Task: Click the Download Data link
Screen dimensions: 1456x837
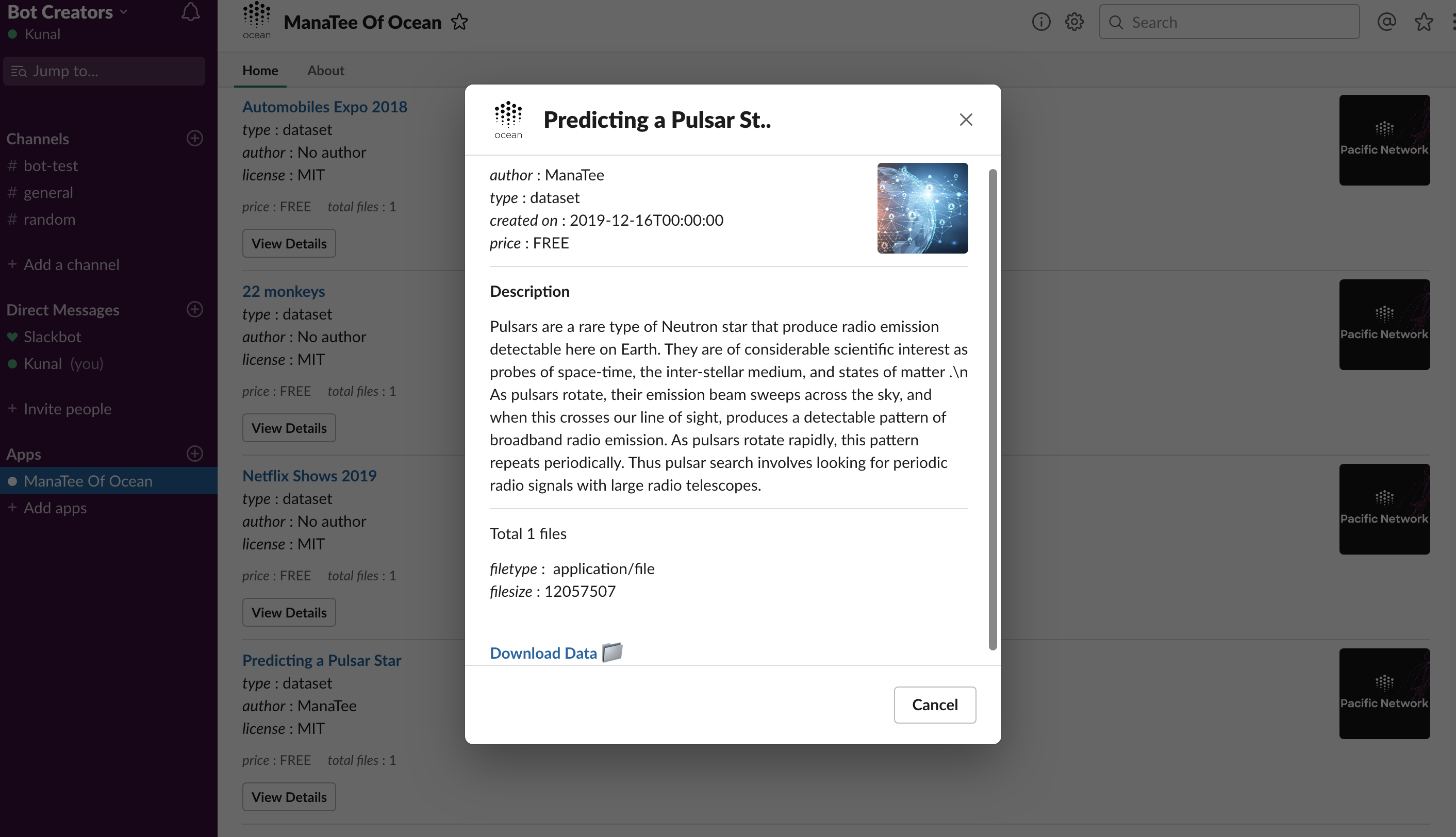Action: [543, 653]
